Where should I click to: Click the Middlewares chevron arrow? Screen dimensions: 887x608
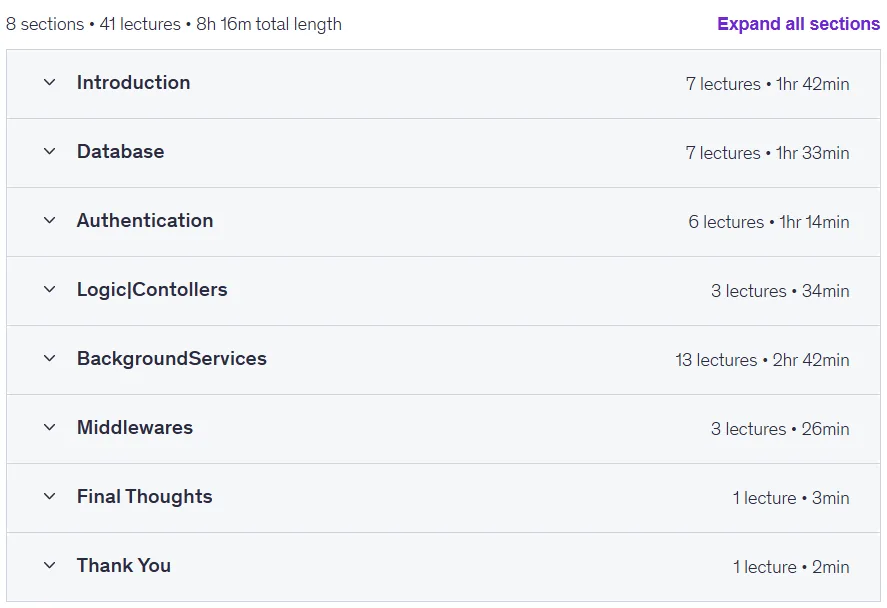(50, 428)
